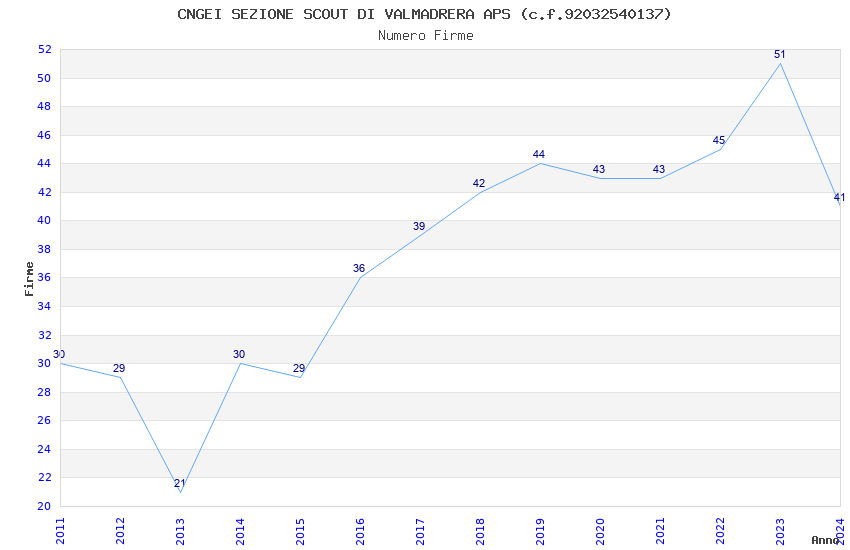Click y-axis tick value 46

tap(44, 135)
